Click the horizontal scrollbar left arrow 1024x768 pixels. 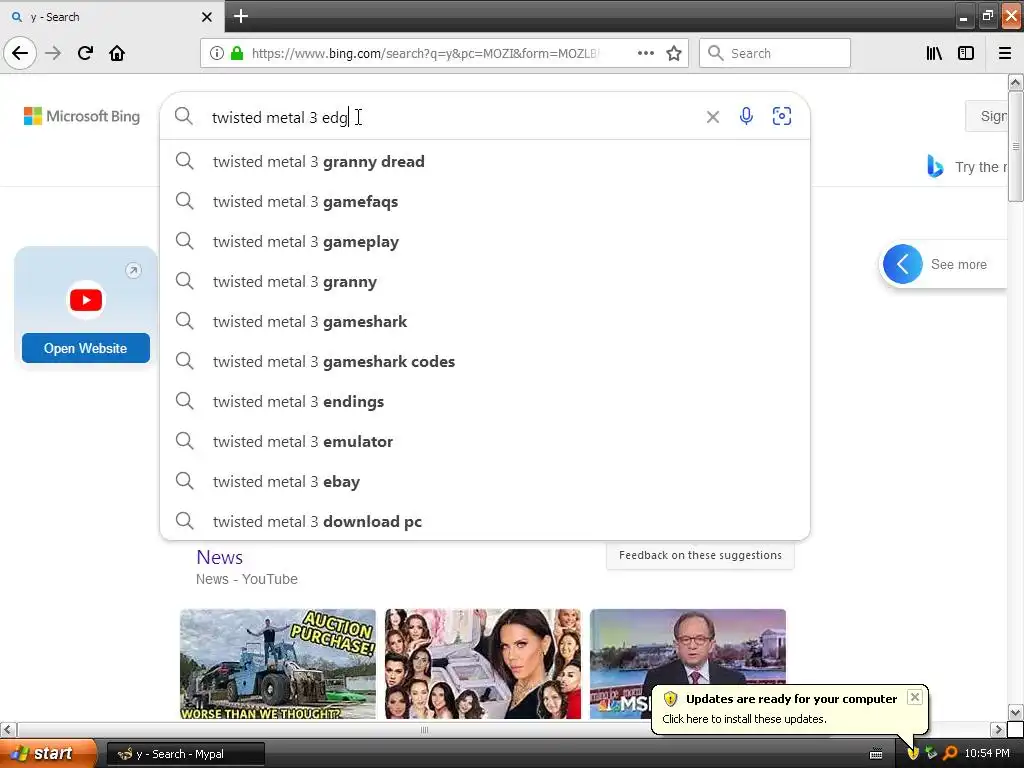[x=8, y=729]
